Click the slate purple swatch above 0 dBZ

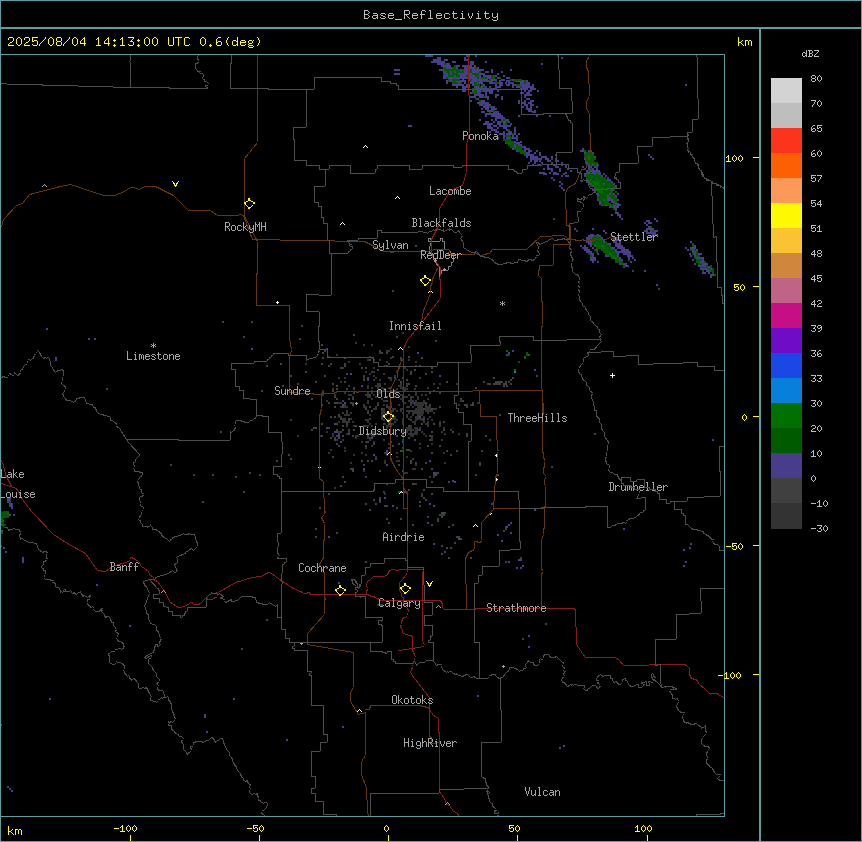pos(786,466)
